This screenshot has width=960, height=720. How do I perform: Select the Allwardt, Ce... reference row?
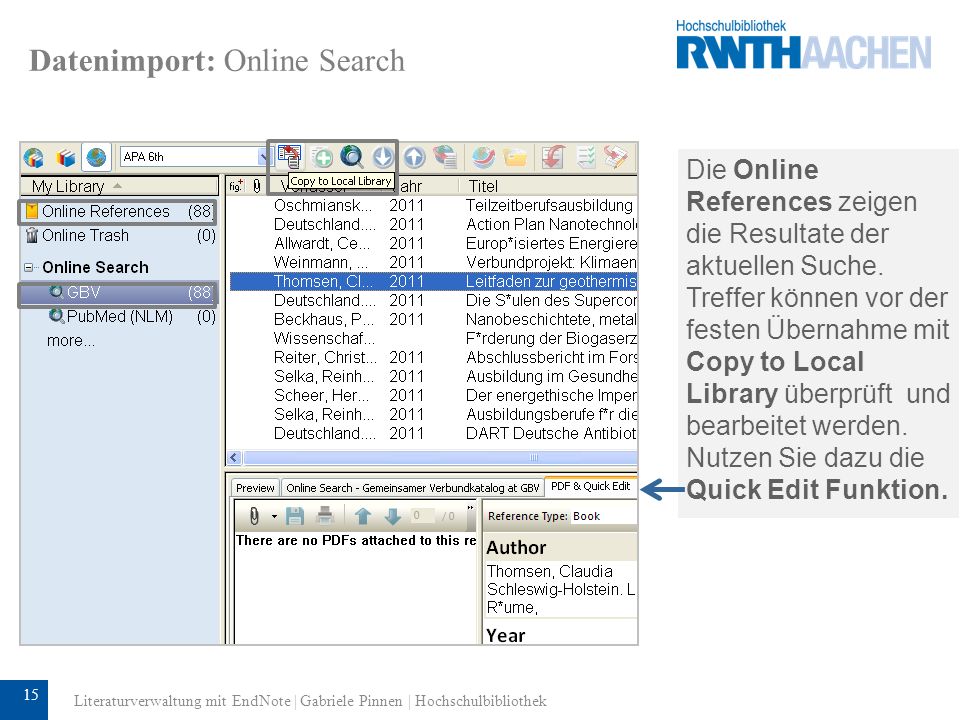coord(433,243)
